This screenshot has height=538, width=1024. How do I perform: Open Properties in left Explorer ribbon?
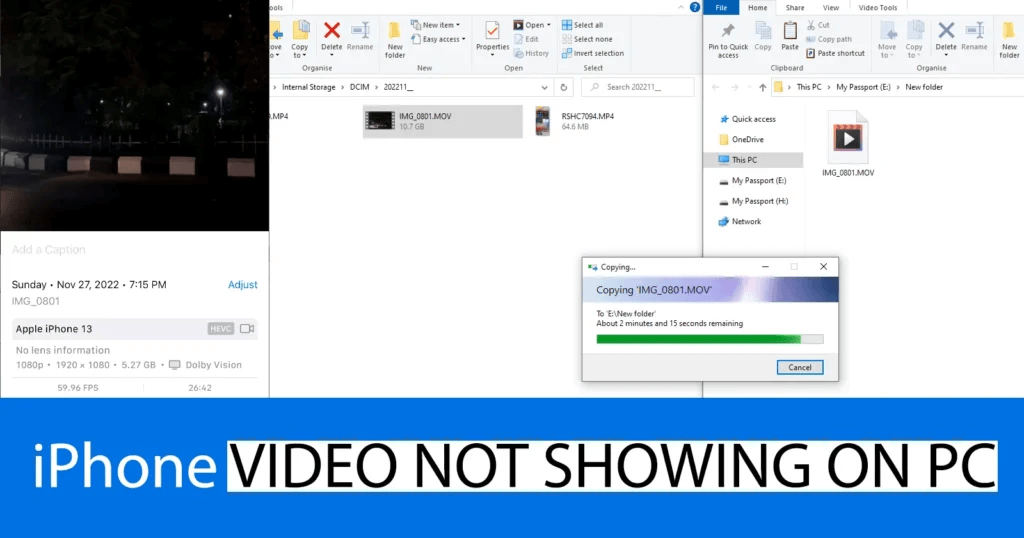492,38
